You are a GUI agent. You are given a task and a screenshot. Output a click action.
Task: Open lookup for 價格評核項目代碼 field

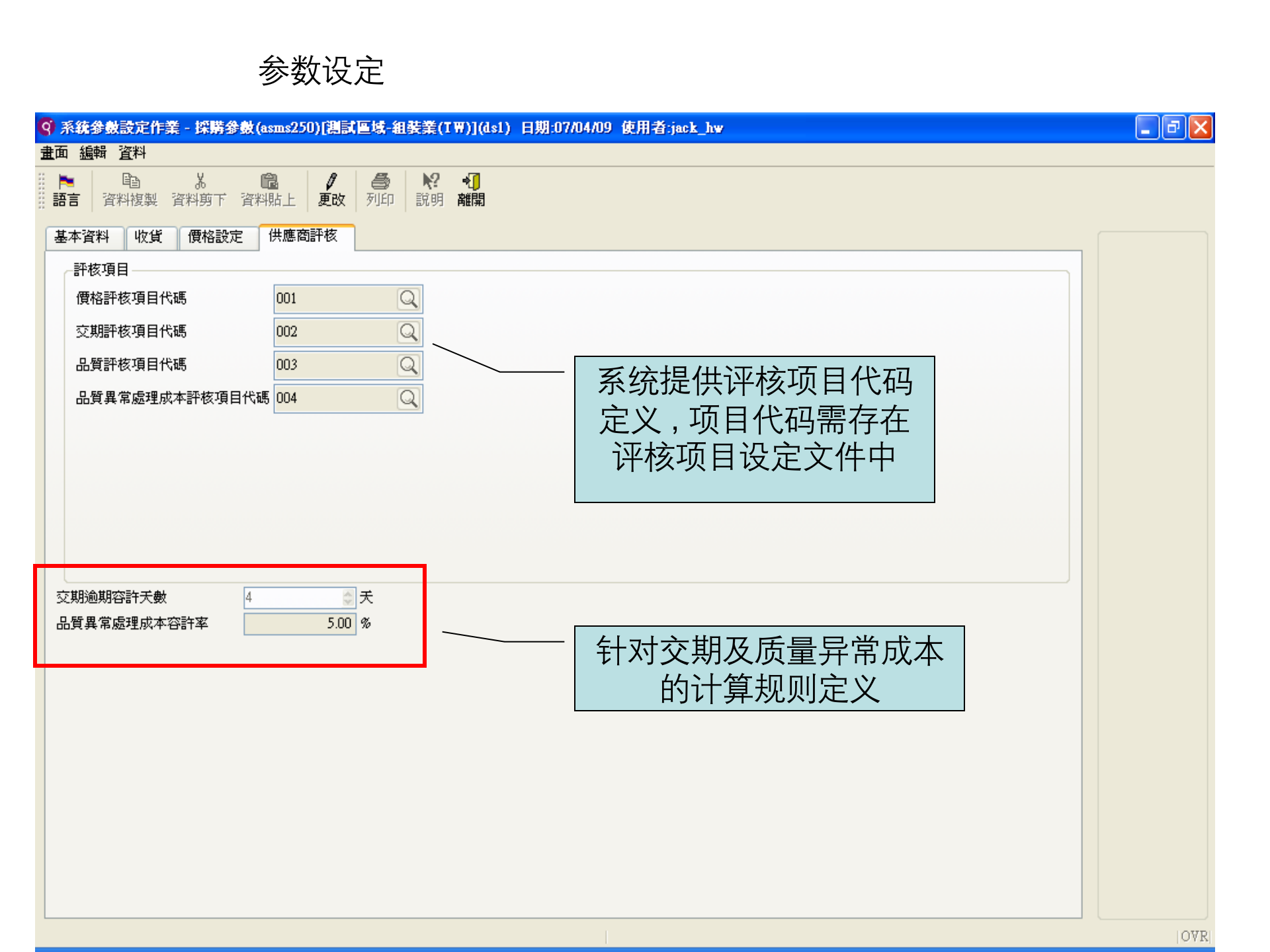409,299
